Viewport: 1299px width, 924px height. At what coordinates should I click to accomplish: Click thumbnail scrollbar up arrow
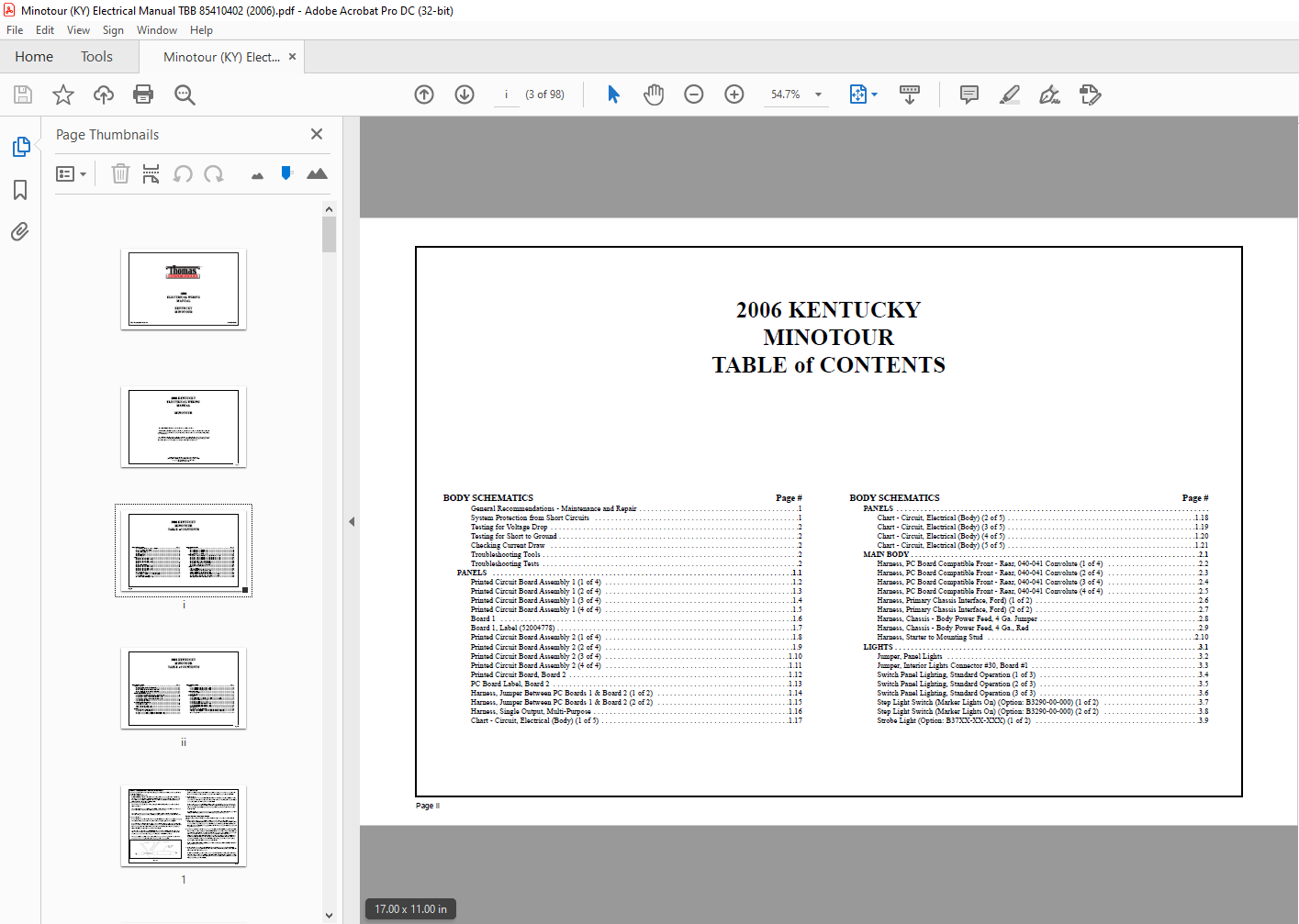(329, 209)
